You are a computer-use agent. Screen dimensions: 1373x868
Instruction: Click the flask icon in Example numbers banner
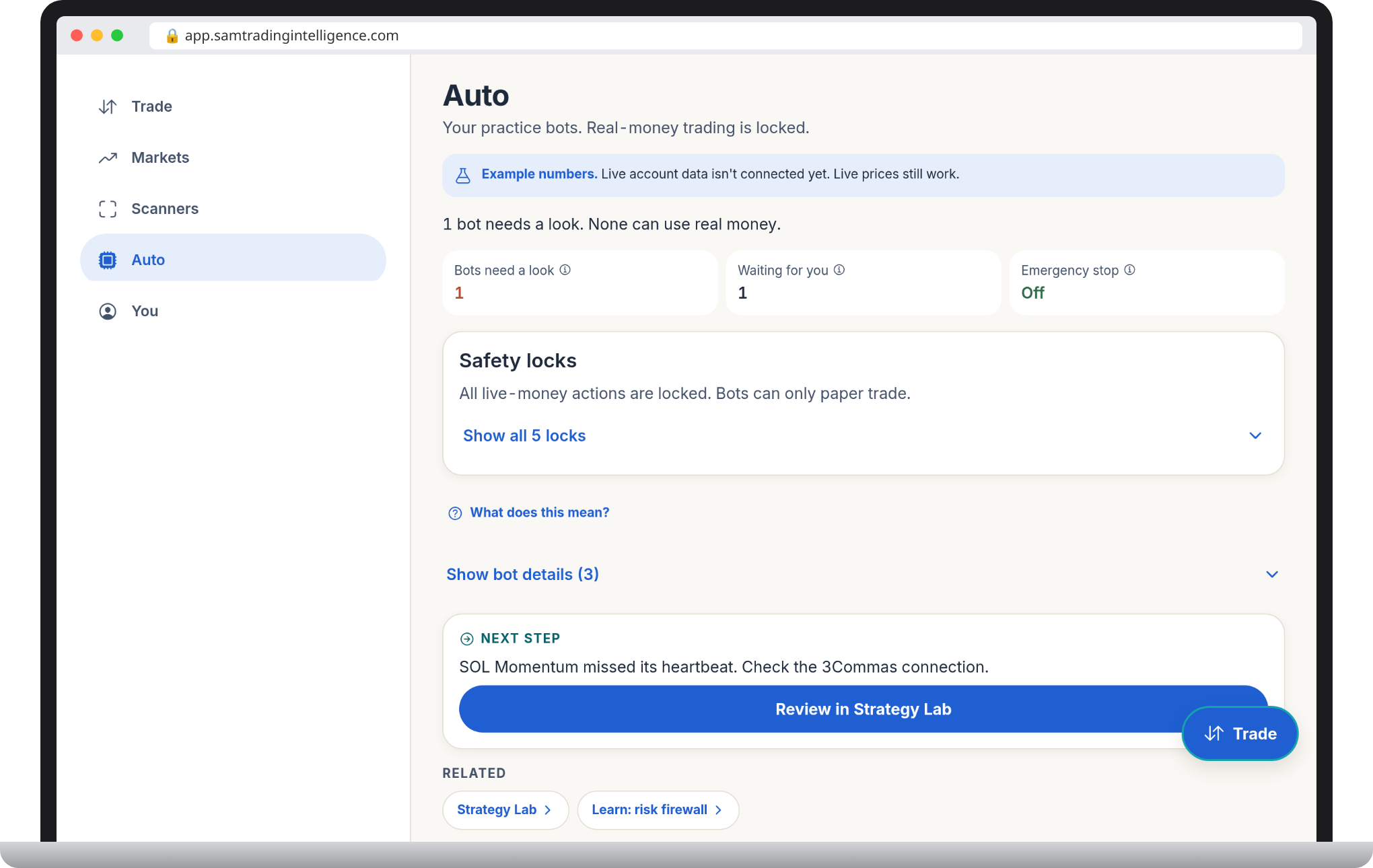463,175
